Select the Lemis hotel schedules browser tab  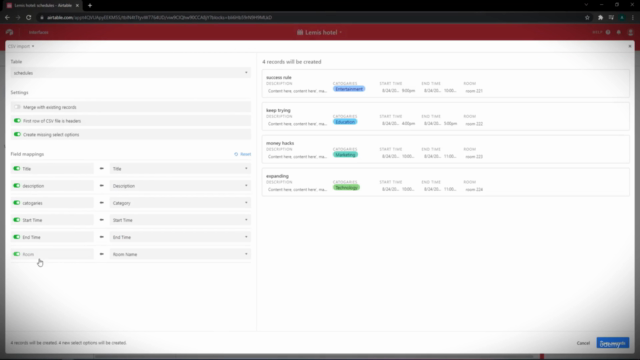(43, 5)
